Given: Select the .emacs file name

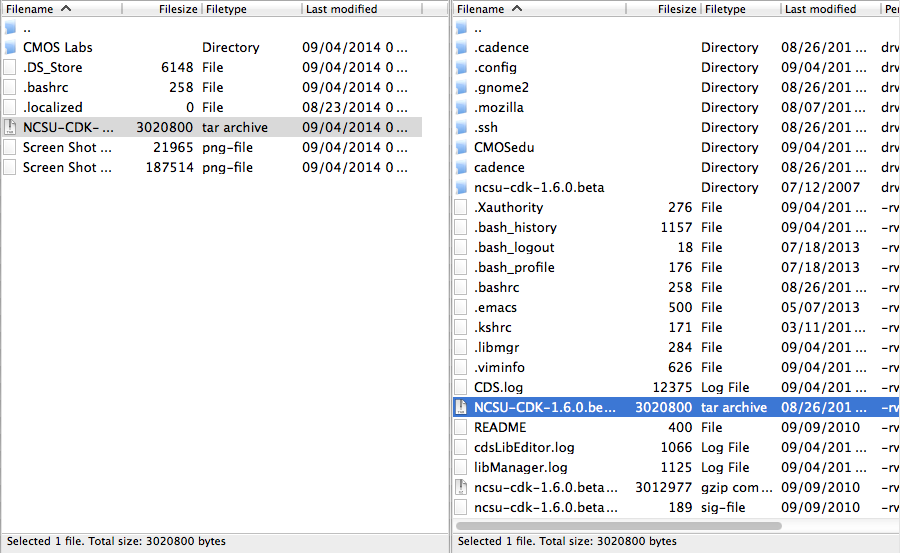Looking at the screenshot, I should 495,307.
